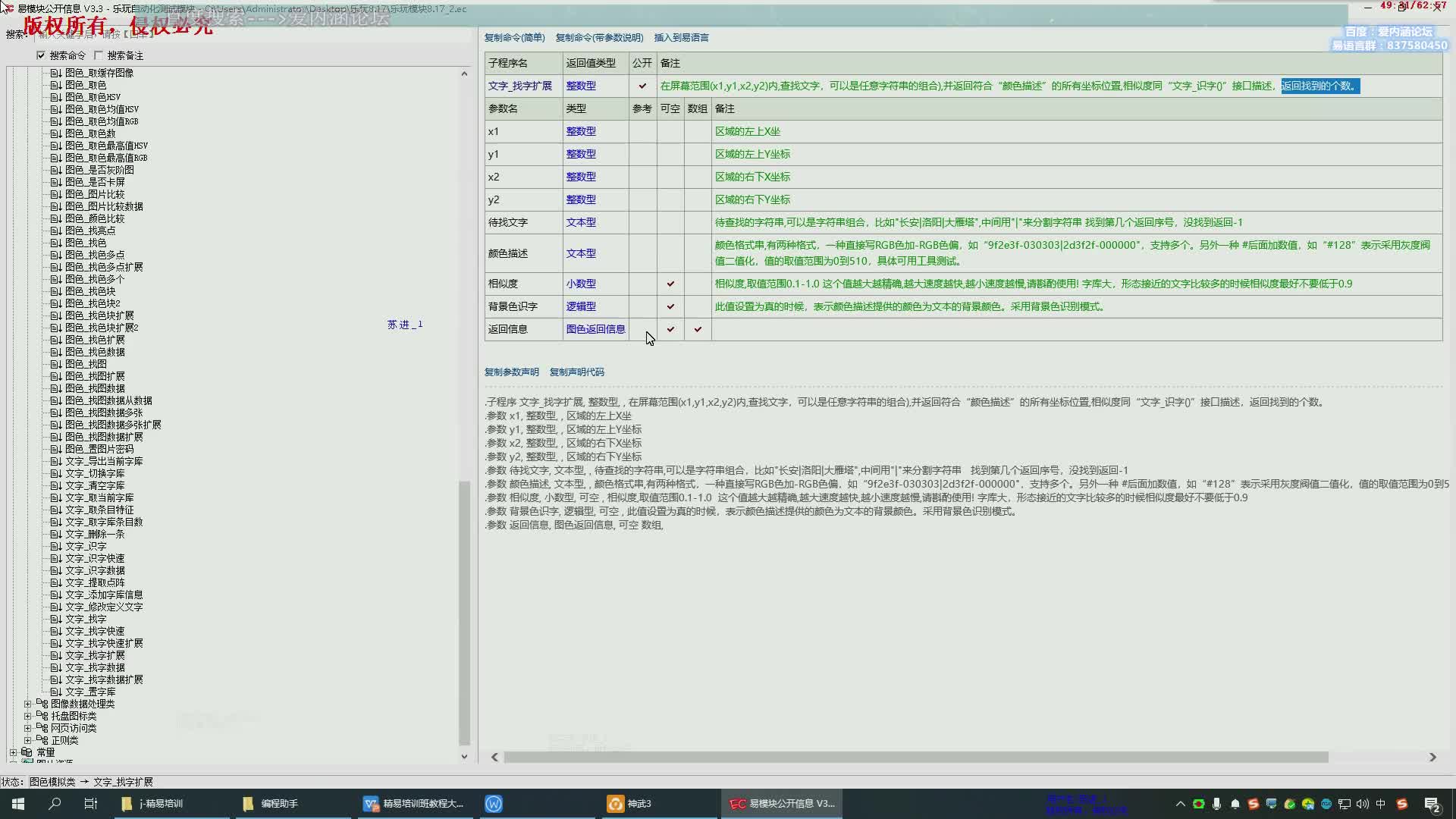The width and height of the screenshot is (1456, 819).
Task: Click the microphone tray icon
Action: coord(1216,804)
